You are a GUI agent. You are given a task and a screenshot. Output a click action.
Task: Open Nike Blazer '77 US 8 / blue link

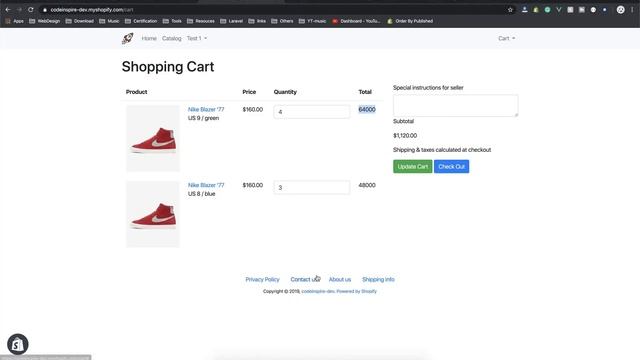click(206, 185)
